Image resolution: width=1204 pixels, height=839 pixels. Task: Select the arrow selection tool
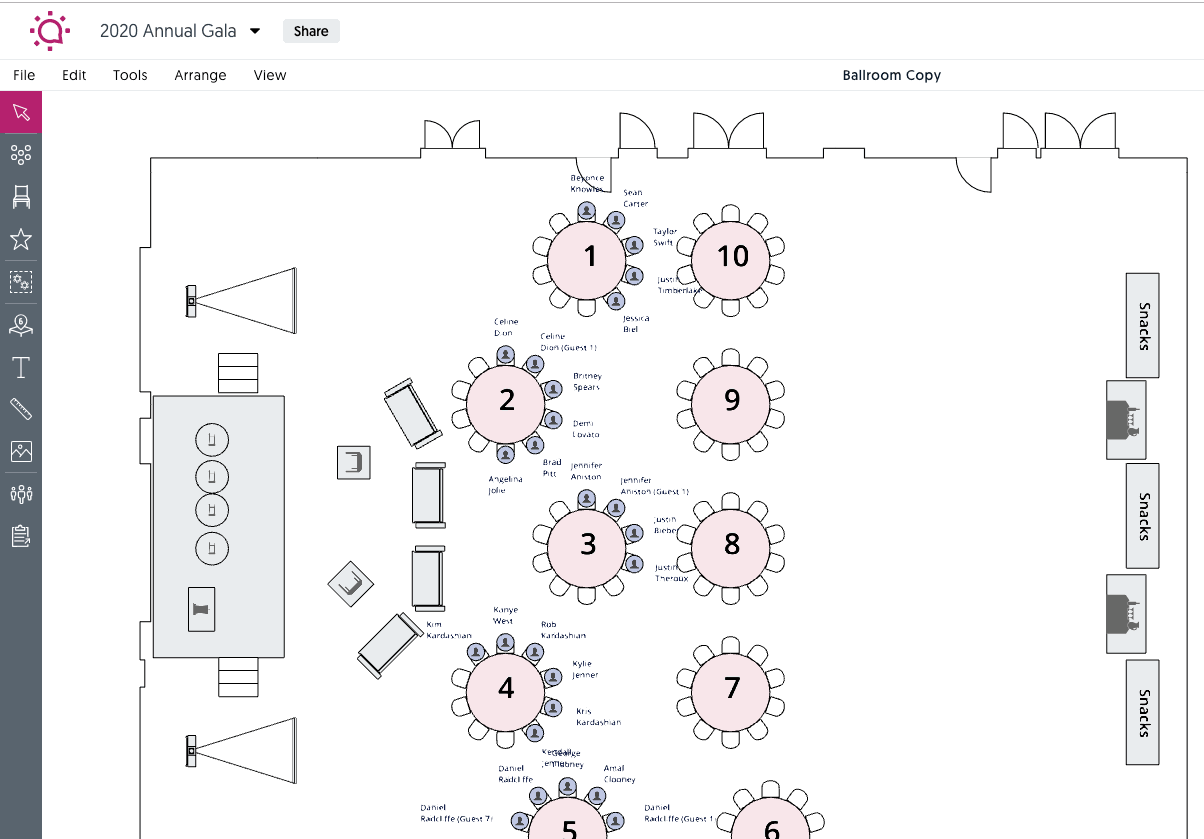pyautogui.click(x=21, y=112)
